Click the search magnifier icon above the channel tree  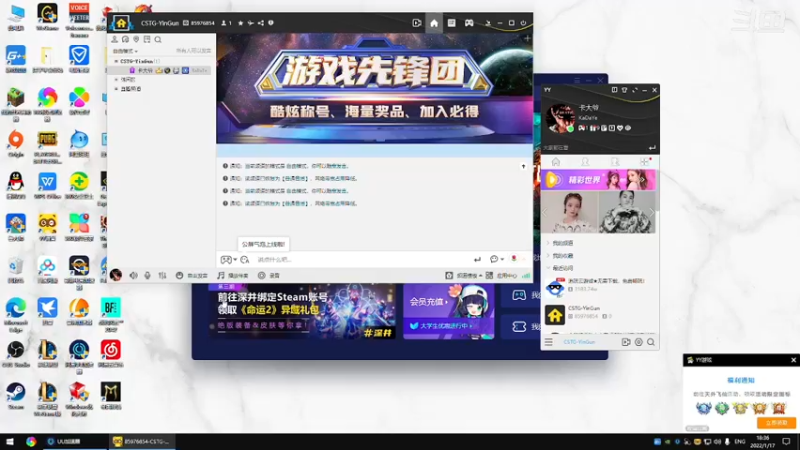point(158,39)
